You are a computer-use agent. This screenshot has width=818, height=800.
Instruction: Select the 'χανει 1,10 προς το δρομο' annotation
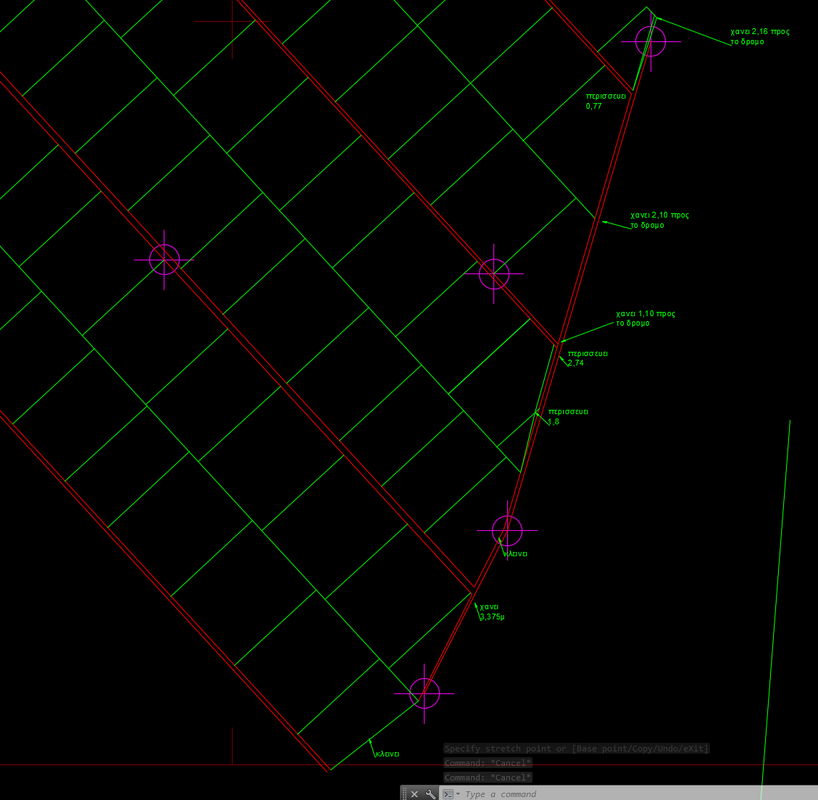(645, 318)
